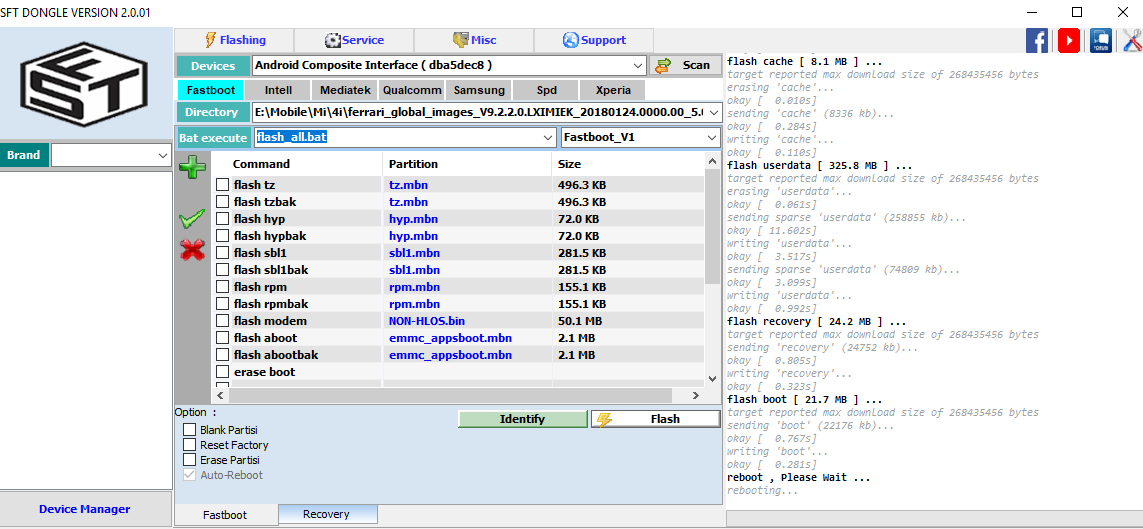Switch to the Samsung platform tab
The width and height of the screenshot is (1143, 529).
[x=478, y=90]
